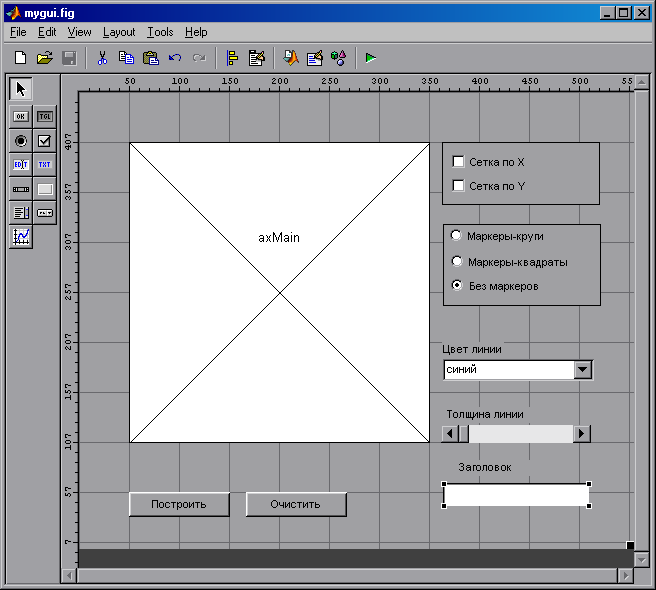Check the 'Сетка по Y' box

click(459, 185)
